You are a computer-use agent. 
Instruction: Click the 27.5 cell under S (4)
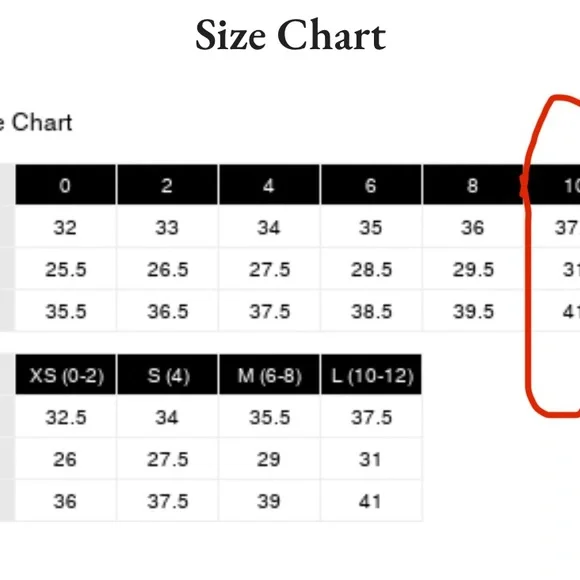click(167, 459)
